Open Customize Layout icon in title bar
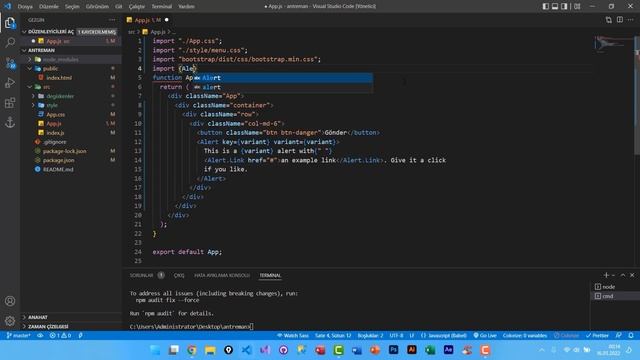Screen dimensions: 640x360 click(577, 6)
